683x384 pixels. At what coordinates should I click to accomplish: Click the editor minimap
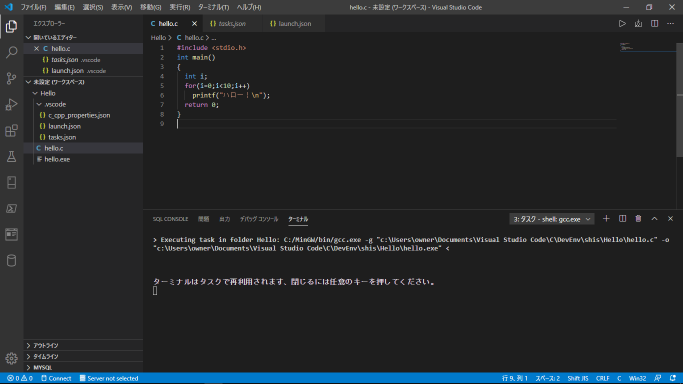point(647,47)
